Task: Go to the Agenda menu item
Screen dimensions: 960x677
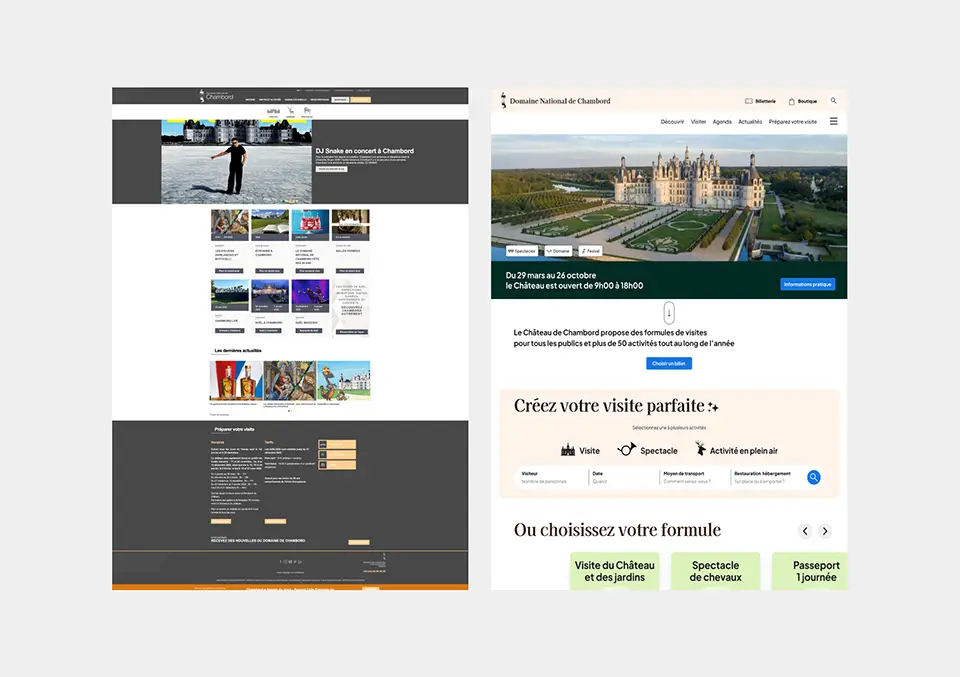Action: coord(722,122)
